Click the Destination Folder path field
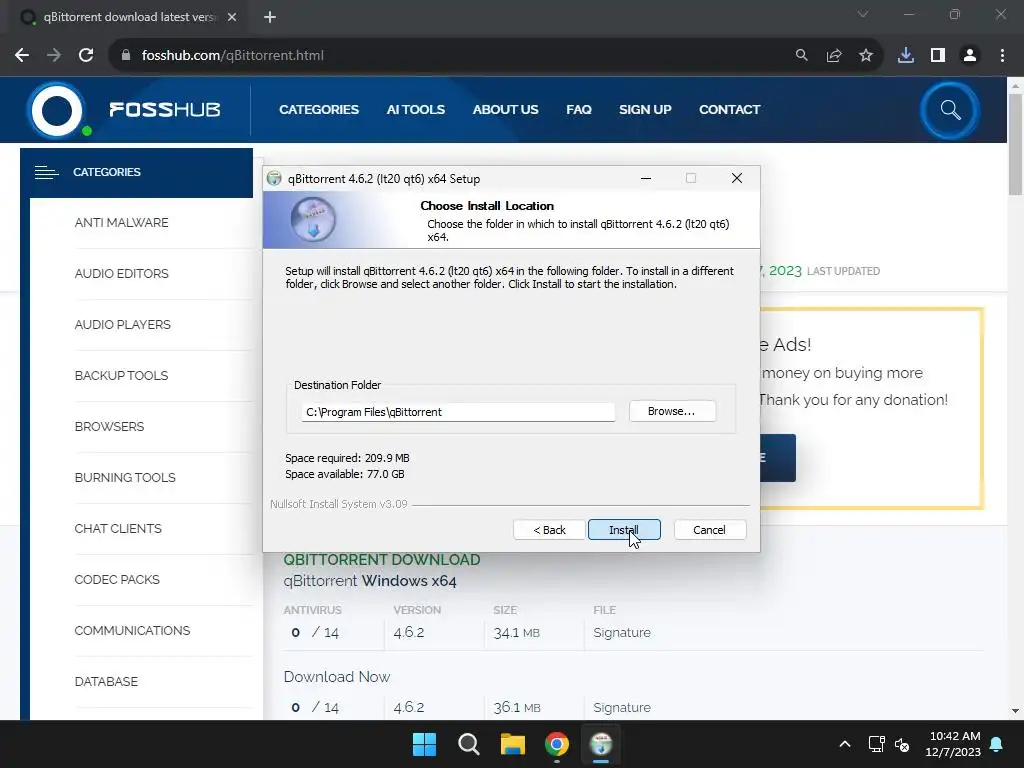 point(458,412)
